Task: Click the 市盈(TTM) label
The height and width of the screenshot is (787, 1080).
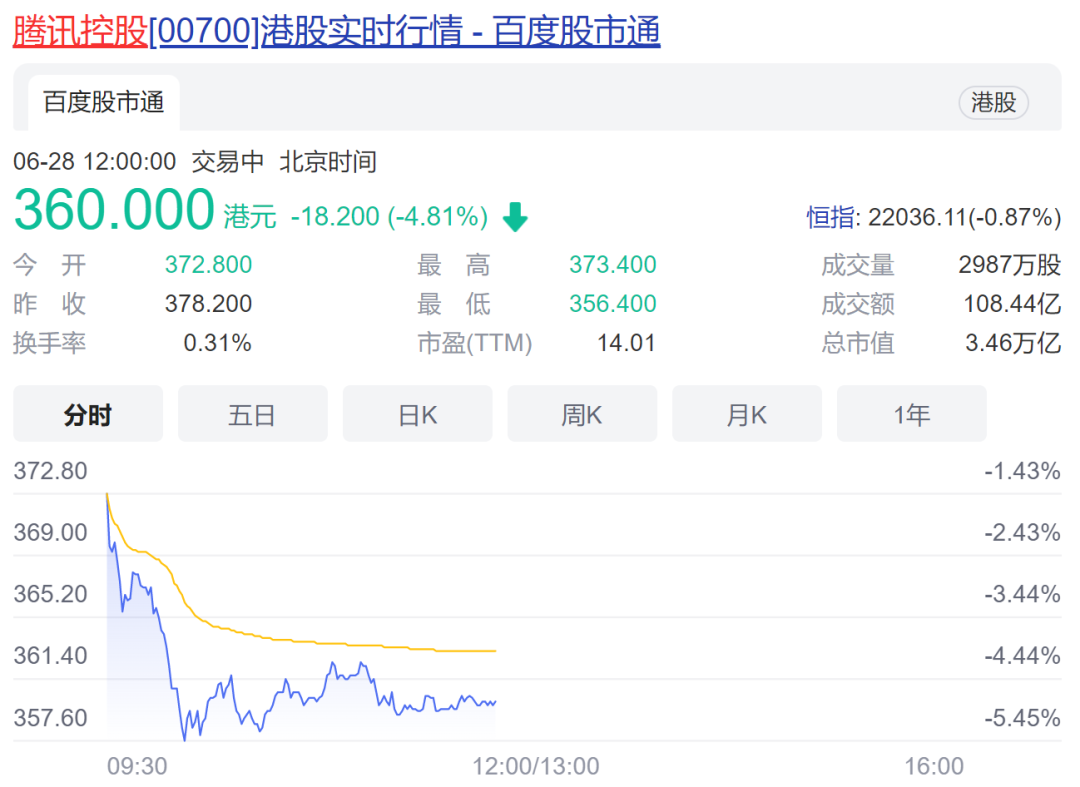Action: pyautogui.click(x=475, y=343)
